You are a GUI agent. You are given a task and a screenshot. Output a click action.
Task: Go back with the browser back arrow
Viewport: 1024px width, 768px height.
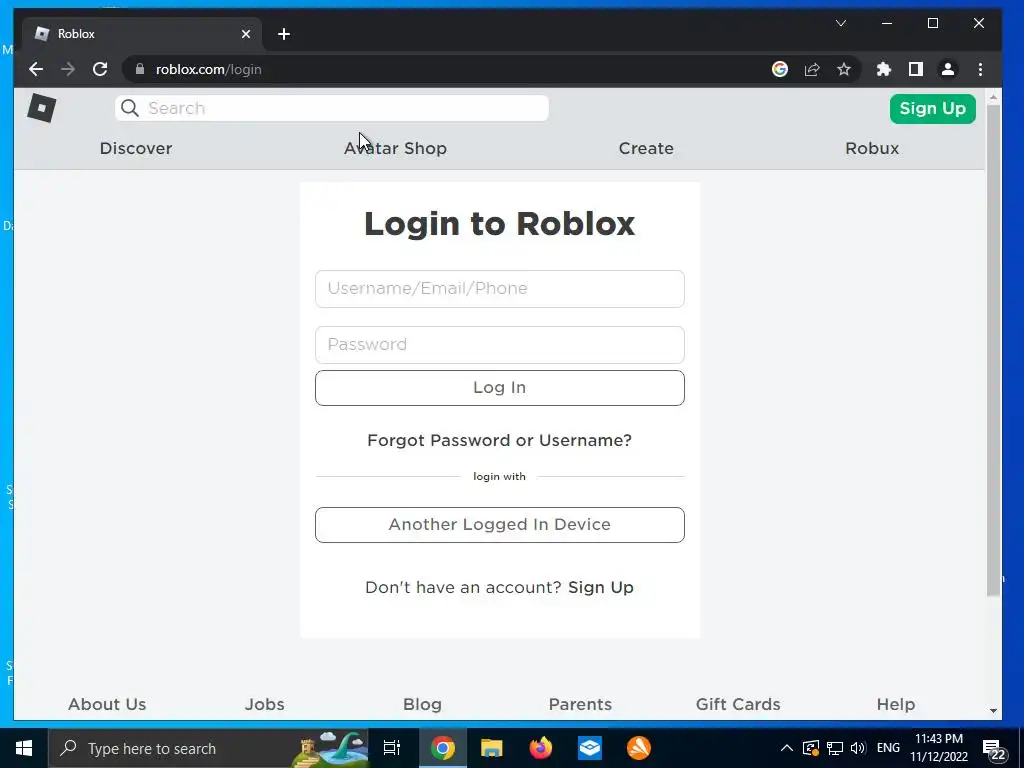(36, 69)
